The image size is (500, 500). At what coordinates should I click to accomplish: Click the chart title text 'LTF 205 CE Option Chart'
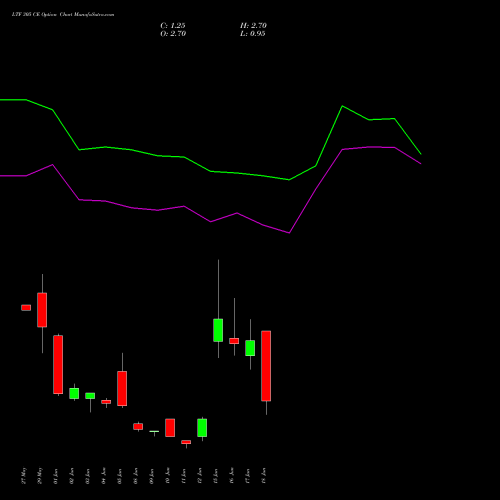coord(42,15)
